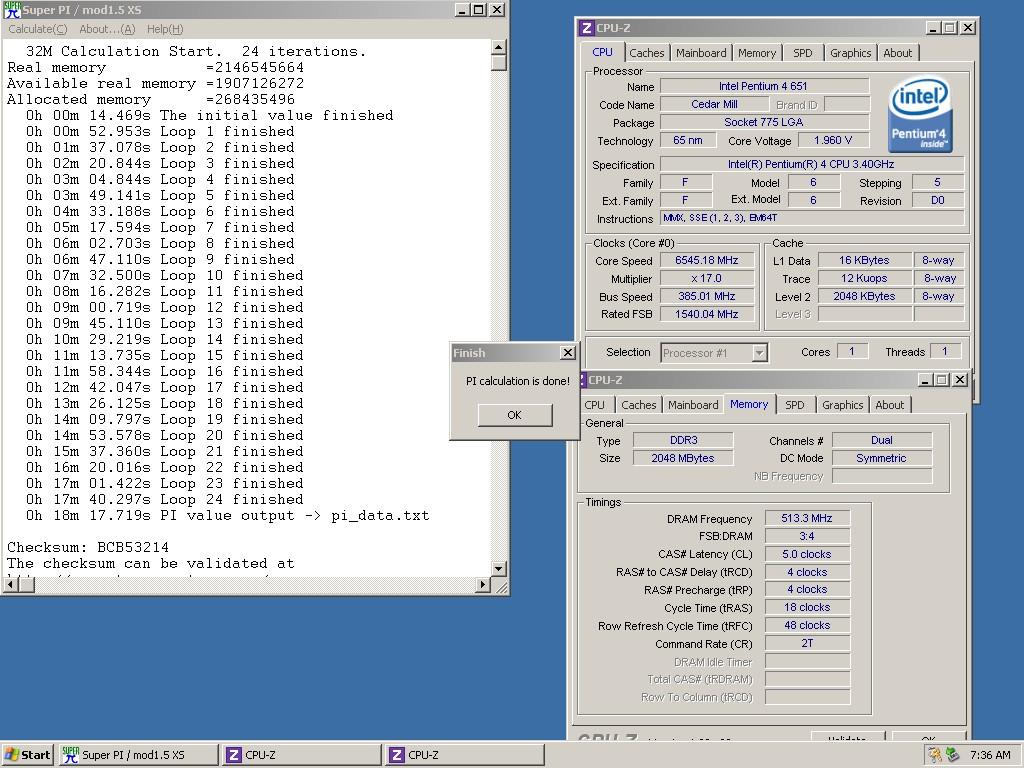
Task: Open the Calculate menu in Super PI
Action: pos(37,29)
